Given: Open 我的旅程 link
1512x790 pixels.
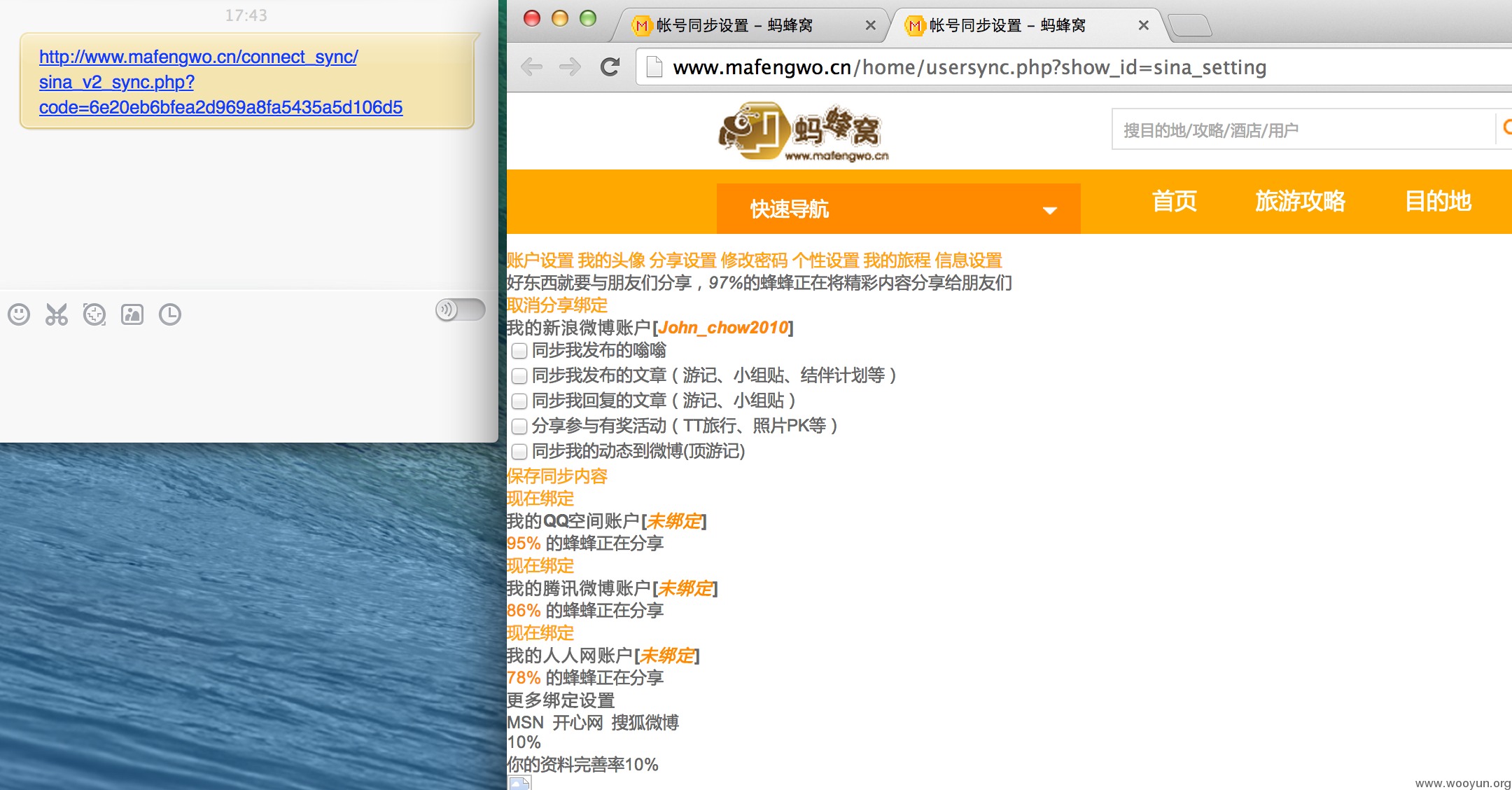Looking at the screenshot, I should pyautogui.click(x=897, y=261).
